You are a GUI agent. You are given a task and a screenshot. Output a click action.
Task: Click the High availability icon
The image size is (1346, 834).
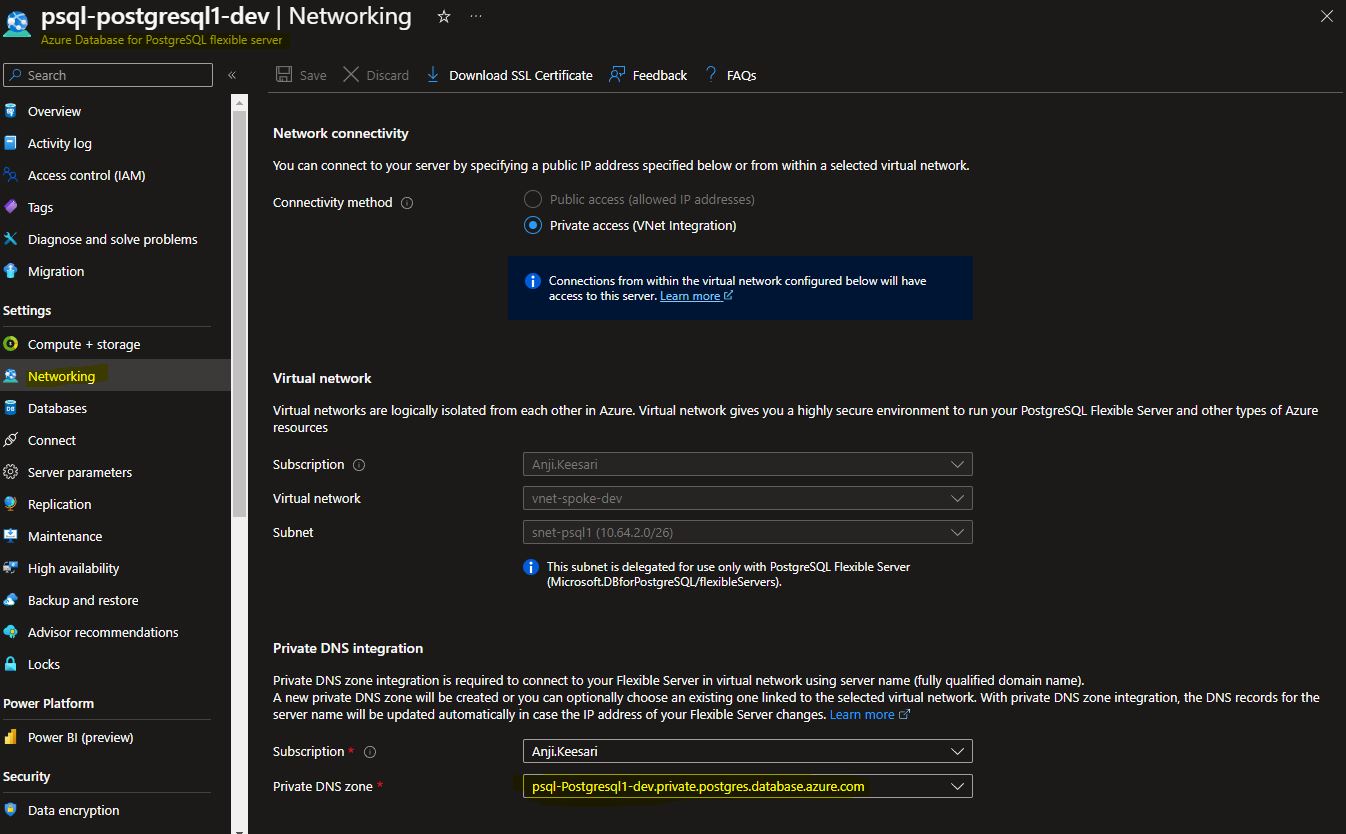click(11, 568)
